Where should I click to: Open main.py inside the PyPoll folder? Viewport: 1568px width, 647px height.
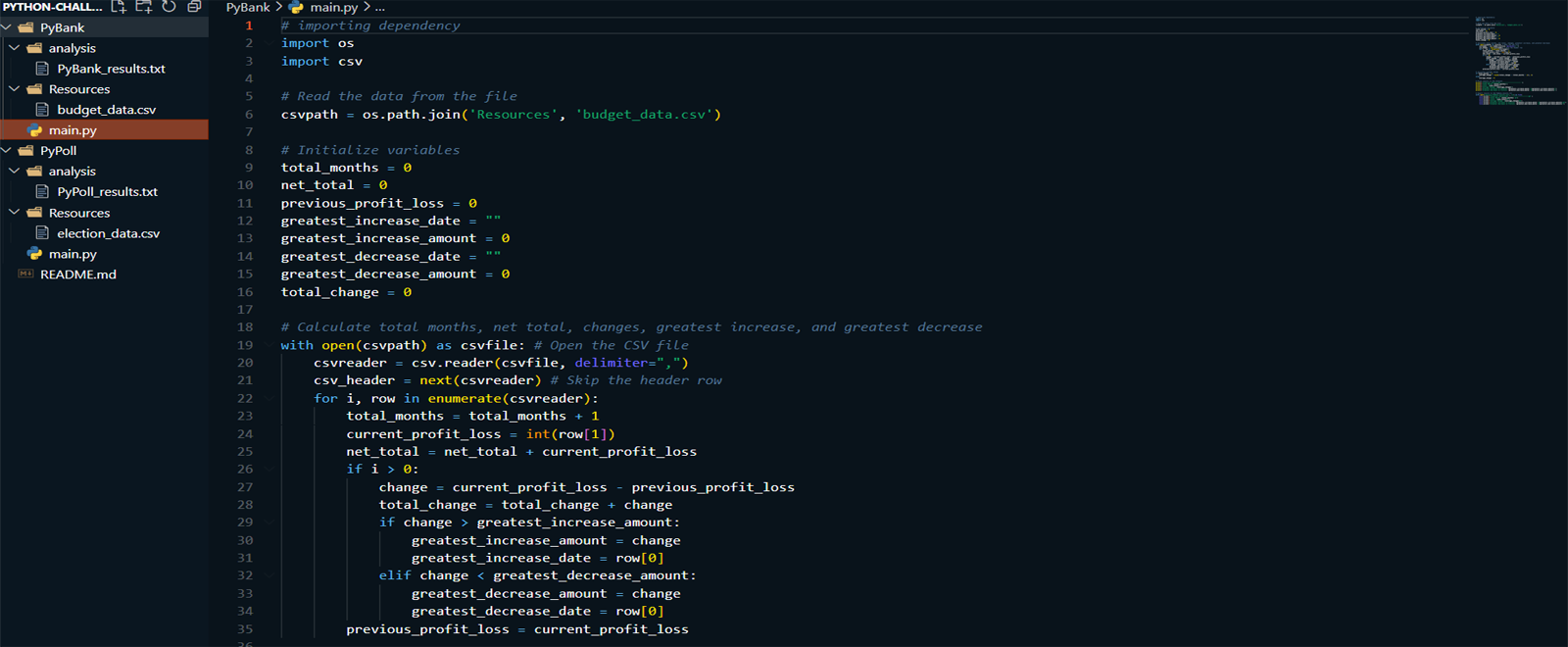pyautogui.click(x=73, y=254)
